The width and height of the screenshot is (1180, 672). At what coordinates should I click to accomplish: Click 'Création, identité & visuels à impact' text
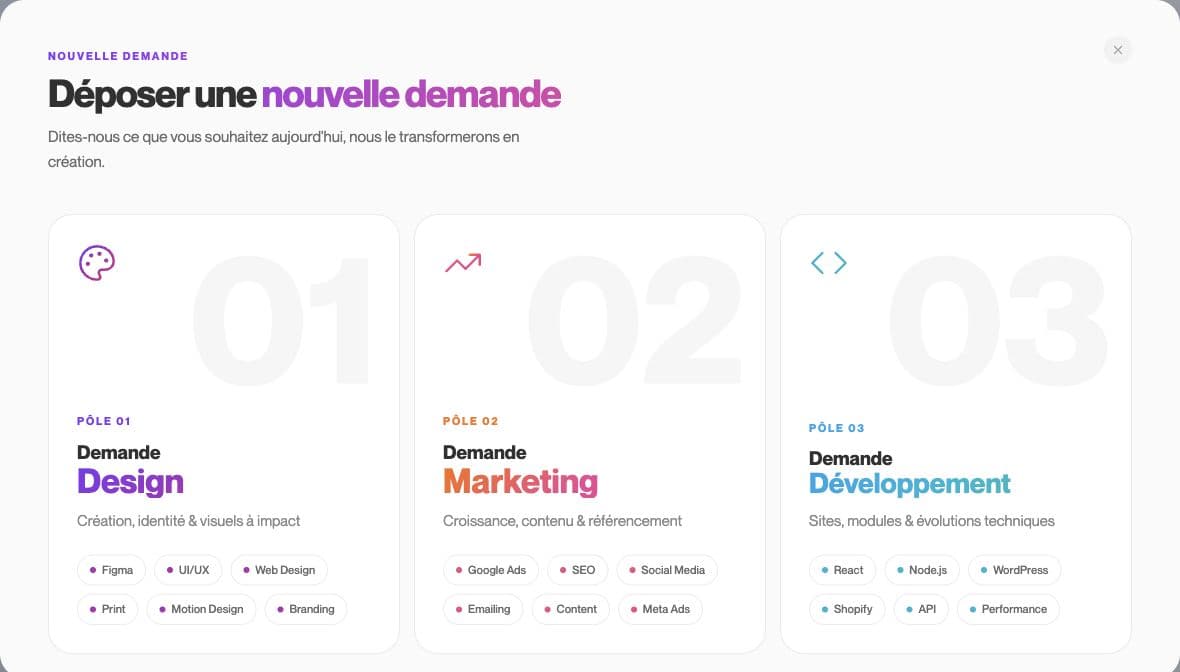click(x=188, y=521)
